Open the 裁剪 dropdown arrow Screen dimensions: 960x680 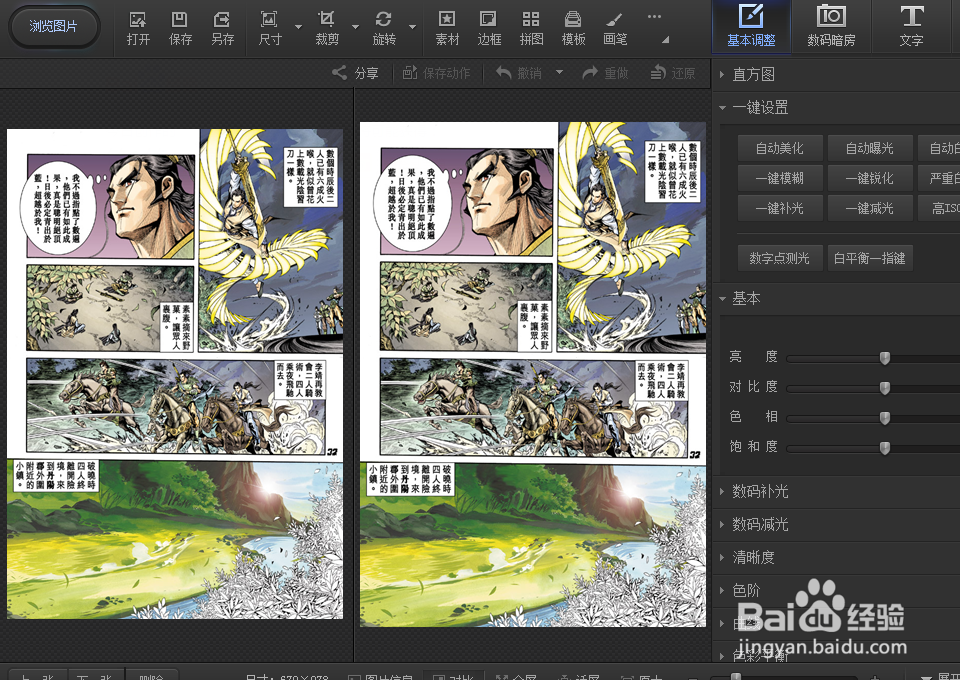[355, 27]
